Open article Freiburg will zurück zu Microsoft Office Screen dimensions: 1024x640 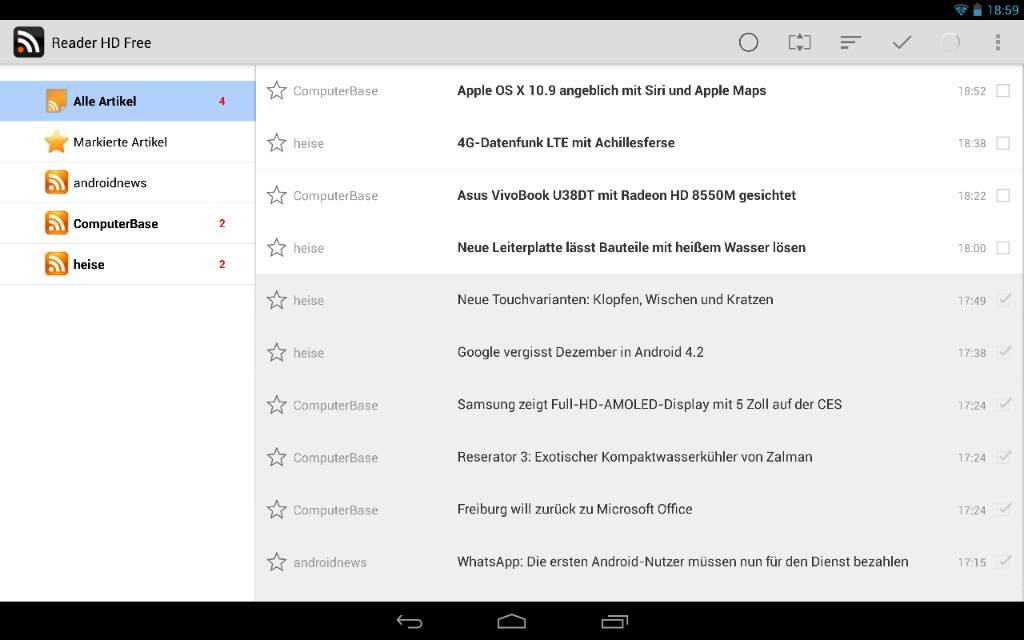click(575, 509)
